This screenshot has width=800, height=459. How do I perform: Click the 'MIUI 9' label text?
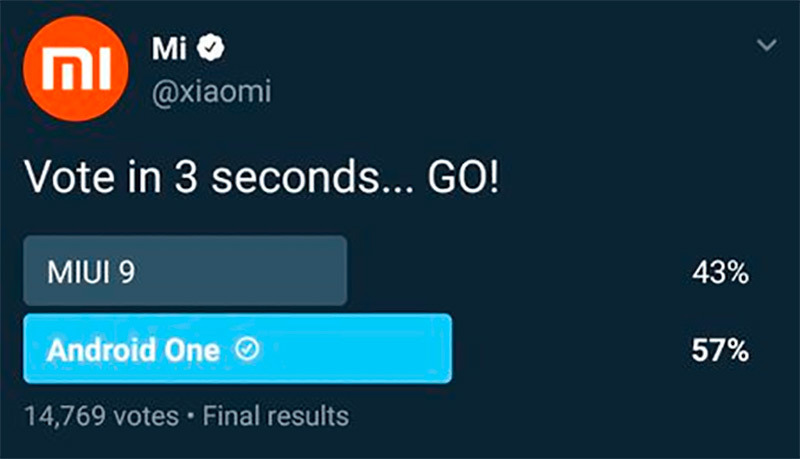pyautogui.click(x=90, y=272)
